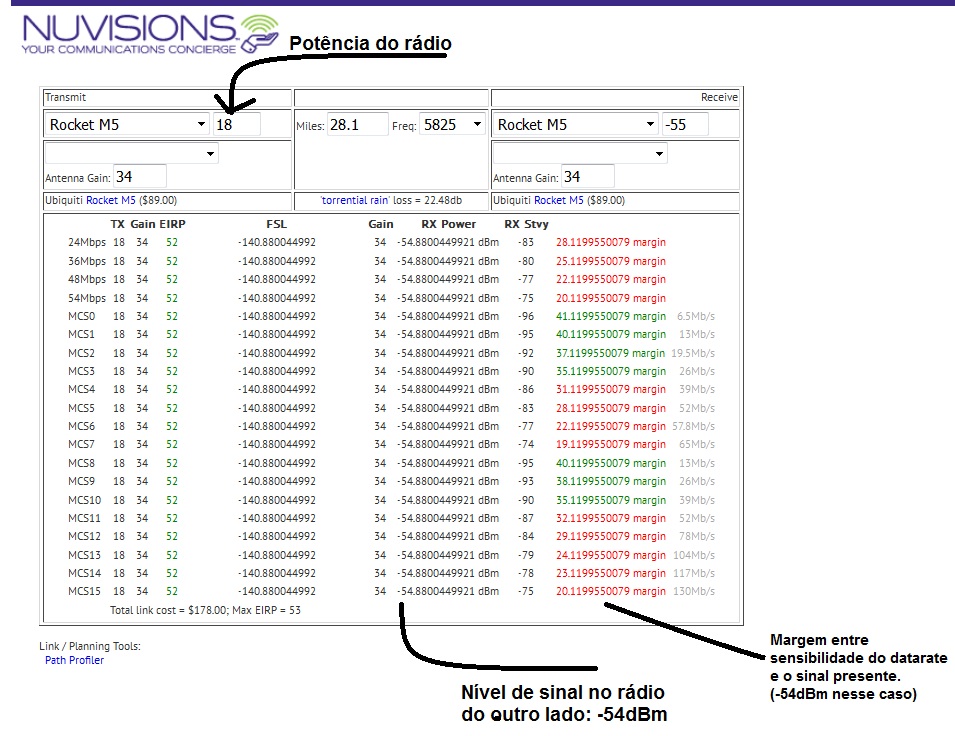Image resolution: width=955 pixels, height=736 pixels.
Task: Click the 19.1199550079 margin value
Action: tap(611, 444)
